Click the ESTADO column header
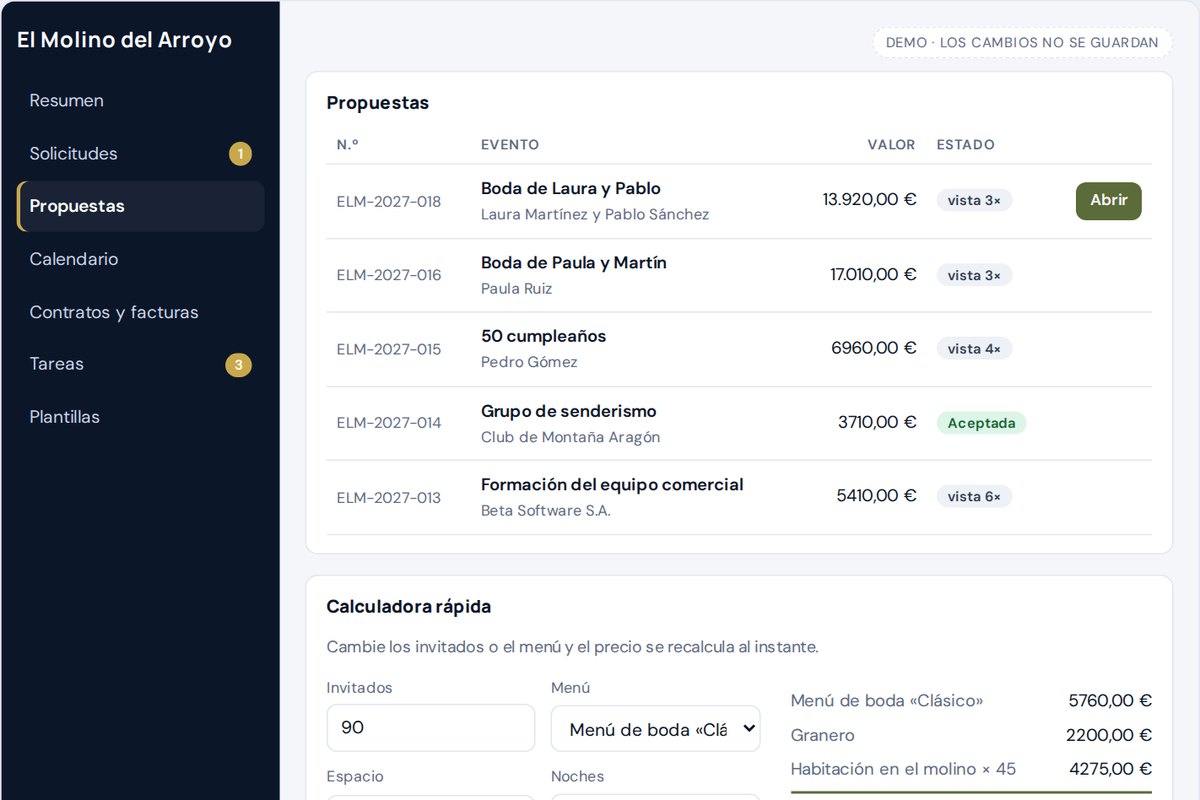Image resolution: width=1200 pixels, height=800 pixels. coord(966,145)
